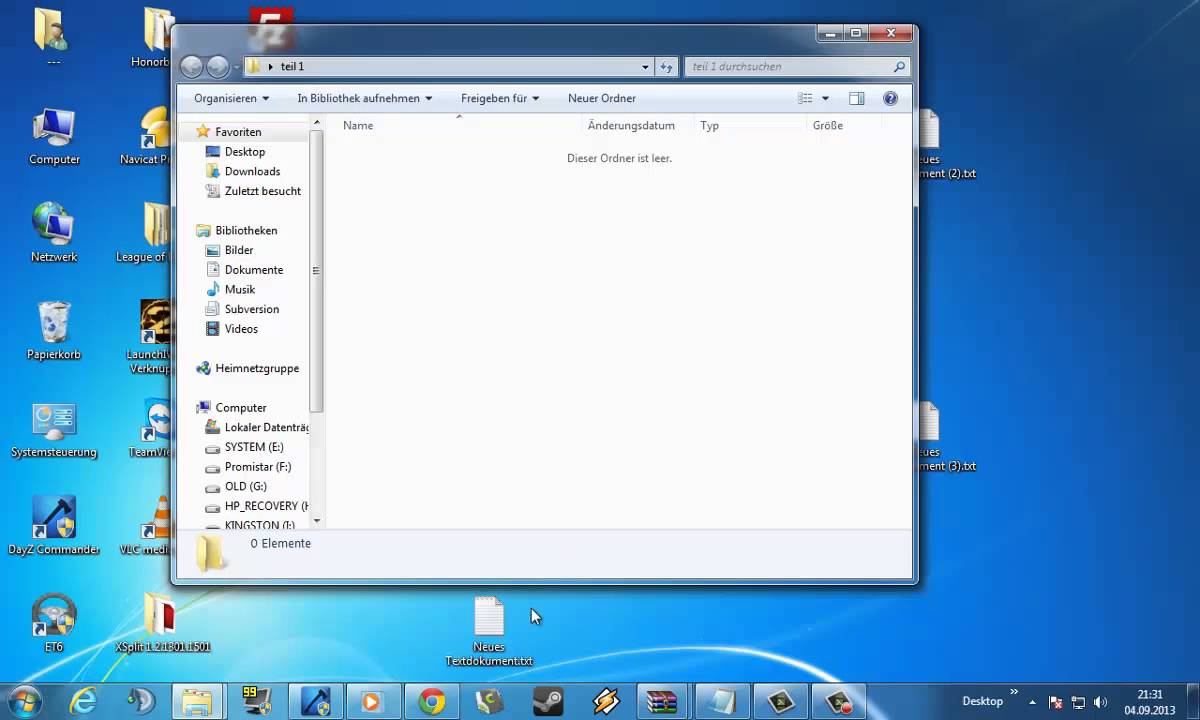Create a folder with Neuer Ordner

tap(602, 98)
